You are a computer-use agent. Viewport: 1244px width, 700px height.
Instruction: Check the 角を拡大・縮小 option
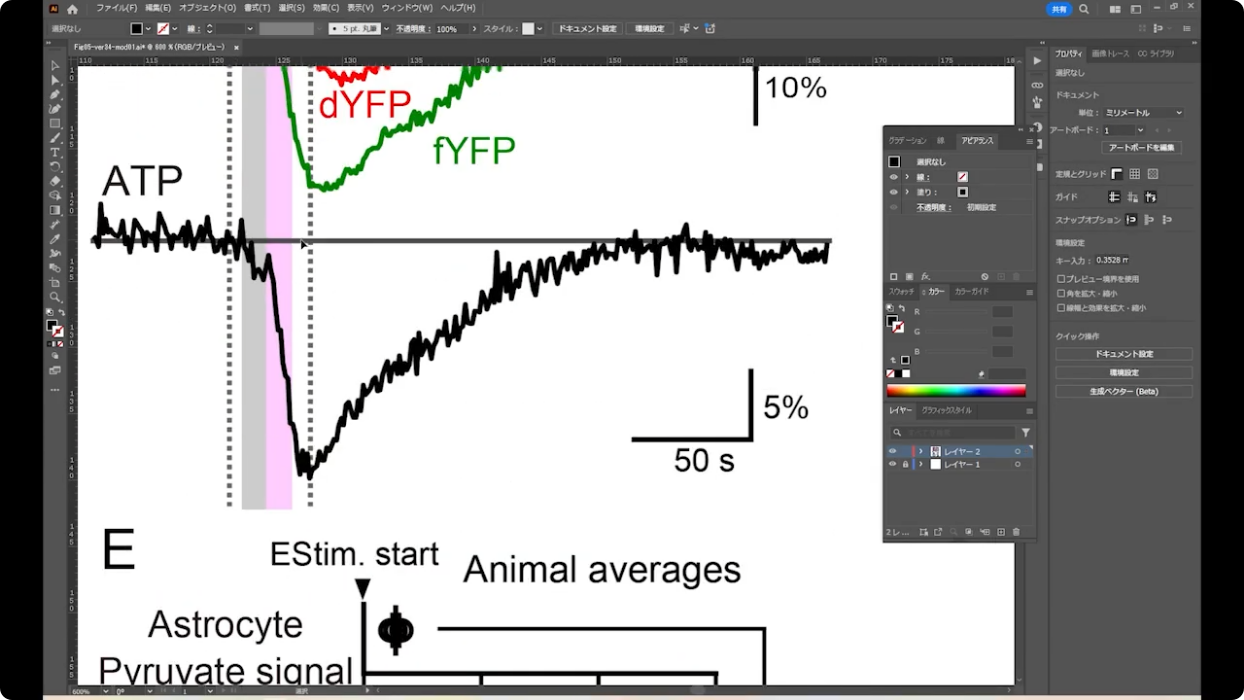pos(1061,294)
